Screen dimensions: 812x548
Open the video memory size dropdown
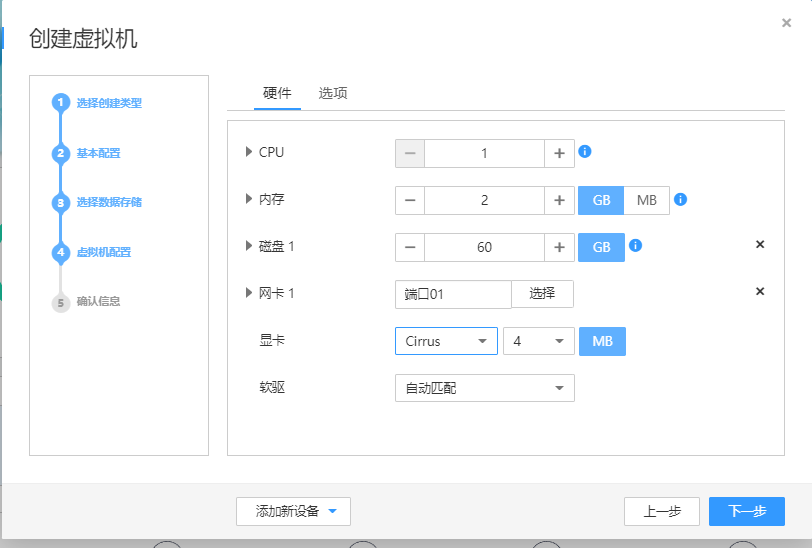(x=539, y=341)
